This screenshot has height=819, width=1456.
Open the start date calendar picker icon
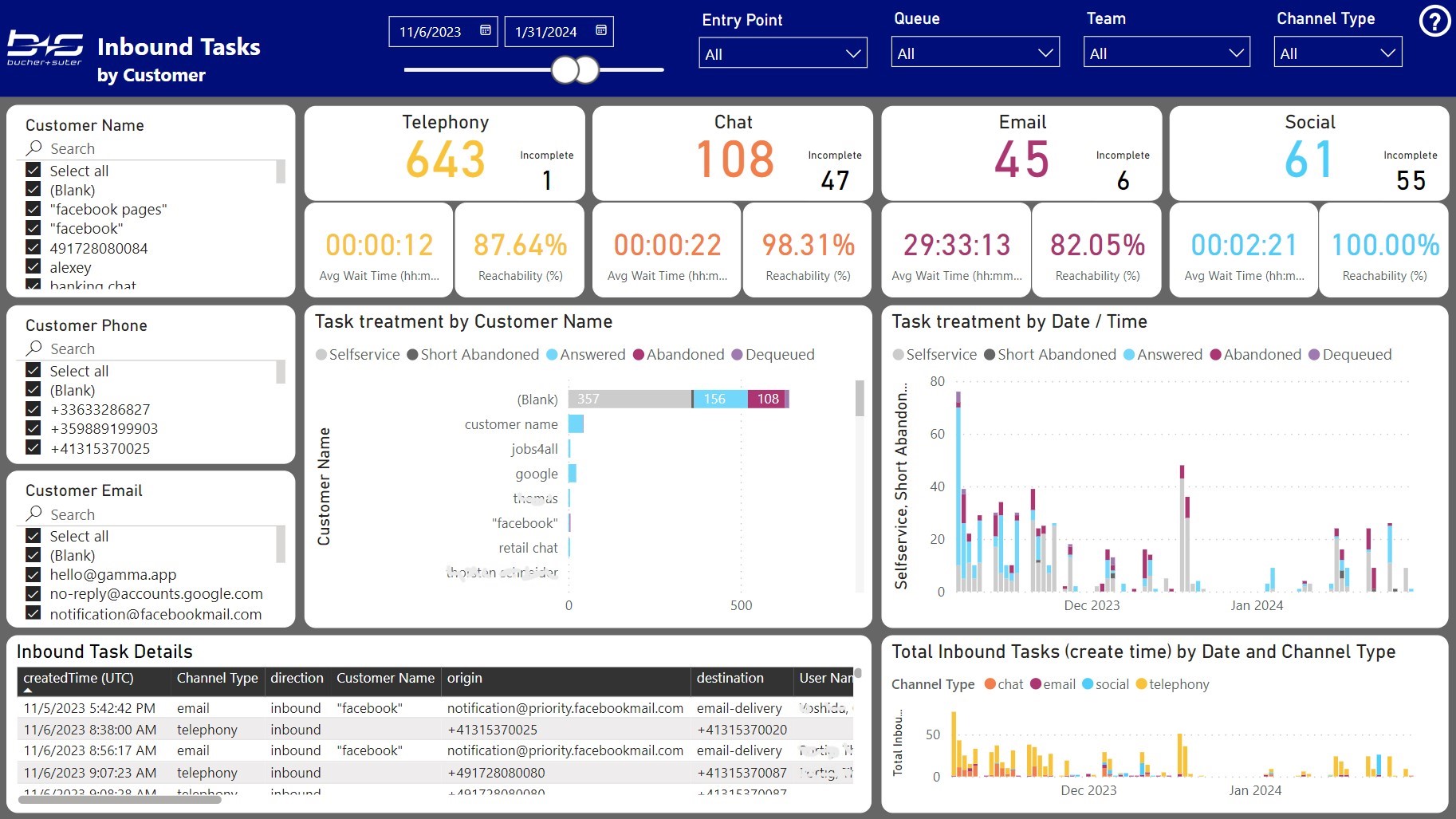485,30
